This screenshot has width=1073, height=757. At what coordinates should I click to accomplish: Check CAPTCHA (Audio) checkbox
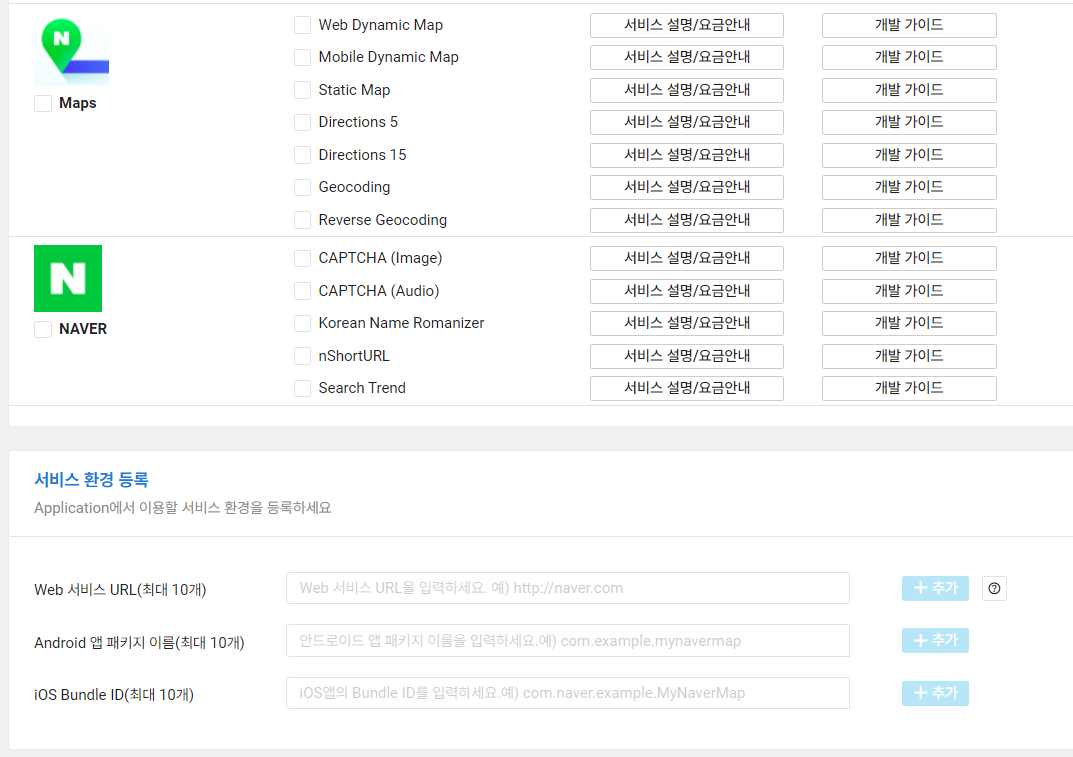tap(302, 292)
